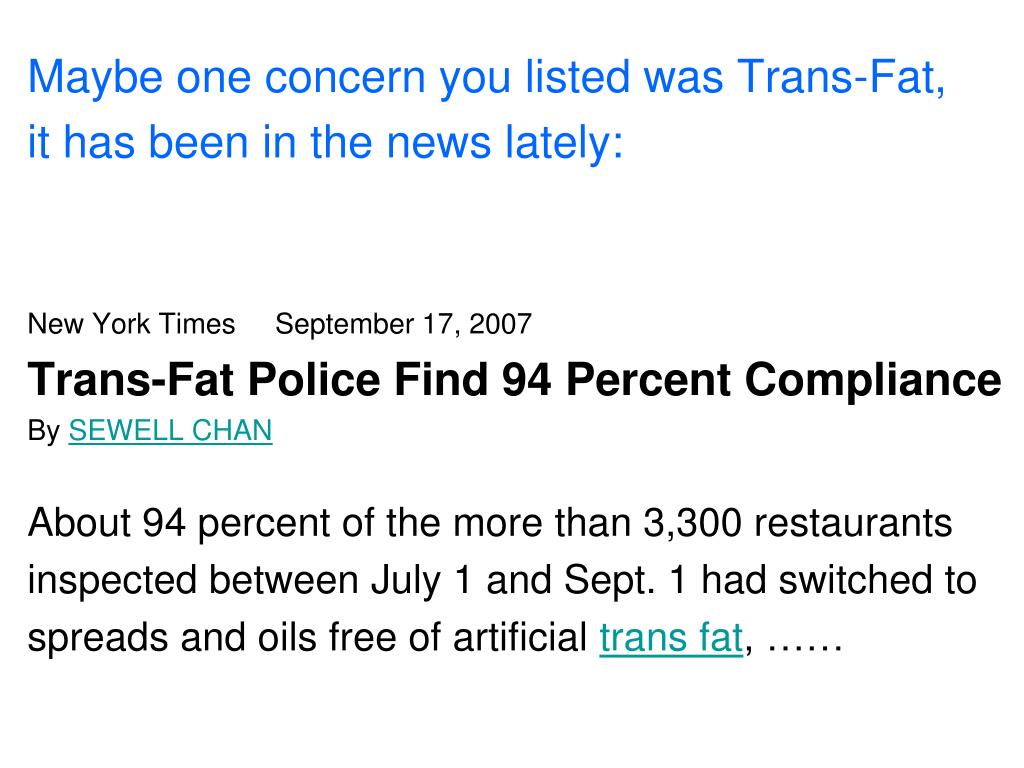Click "94 Percent" in the bold headline
The width and height of the screenshot is (1024, 768).
pos(615,379)
